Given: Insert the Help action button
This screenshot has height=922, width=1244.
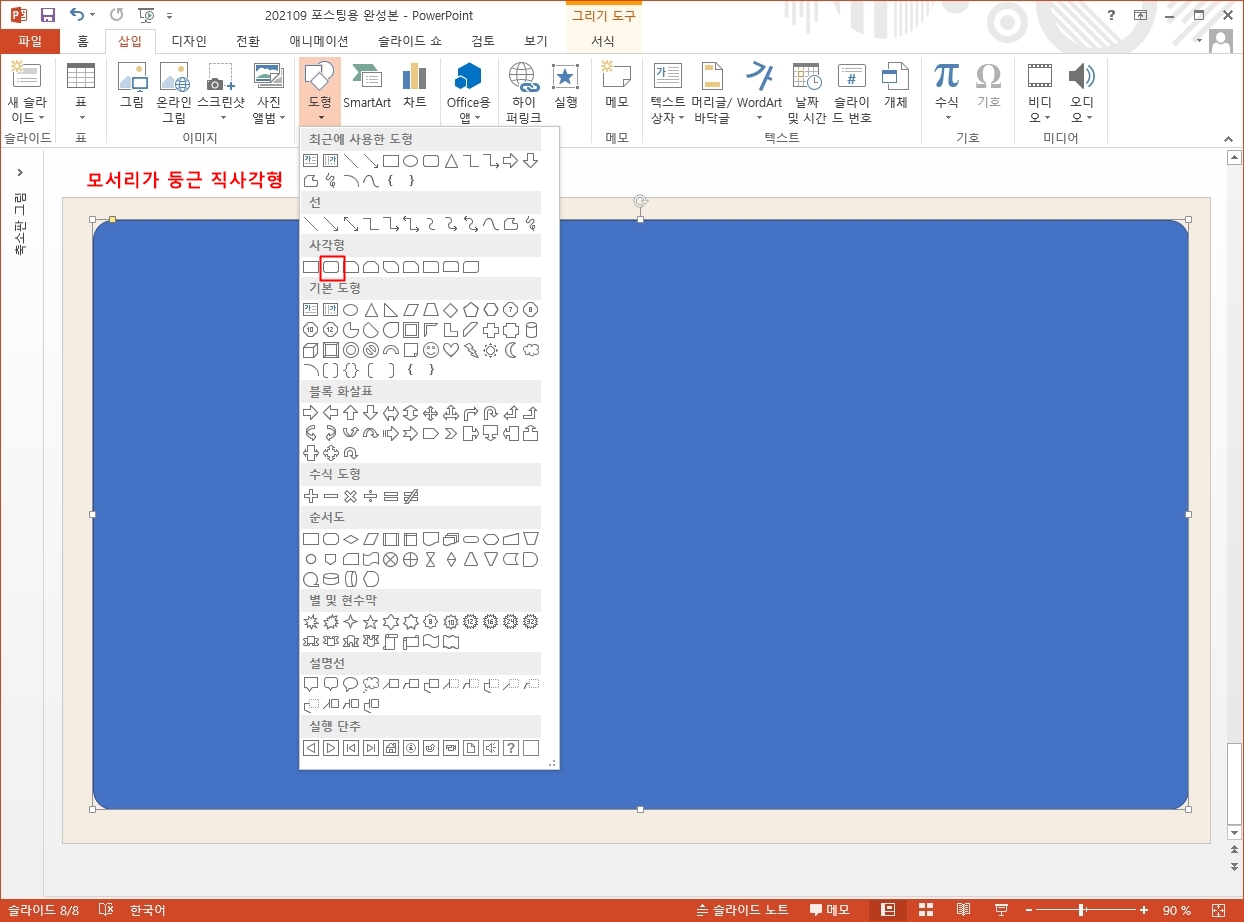Looking at the screenshot, I should tap(511, 747).
